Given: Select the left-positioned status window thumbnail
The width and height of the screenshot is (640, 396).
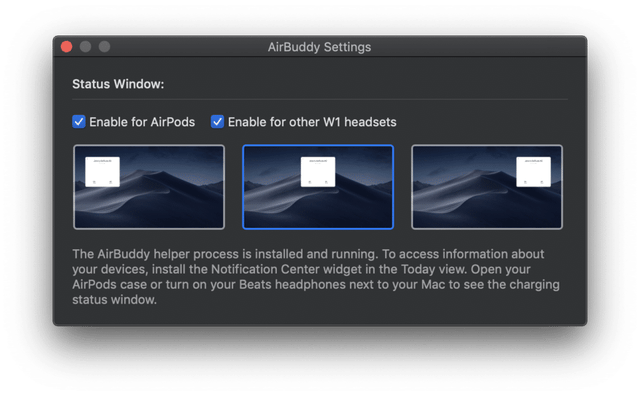Looking at the screenshot, I should pyautogui.click(x=149, y=187).
